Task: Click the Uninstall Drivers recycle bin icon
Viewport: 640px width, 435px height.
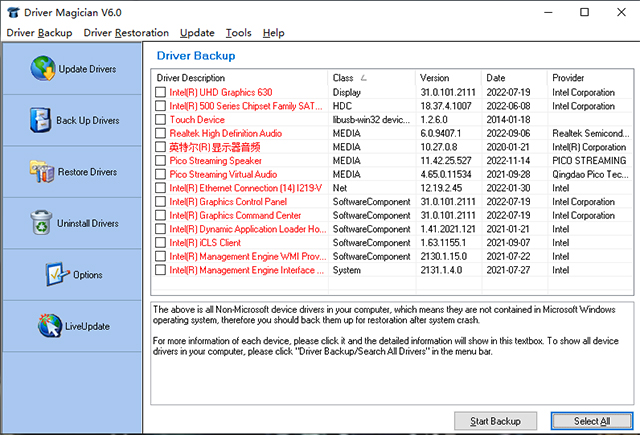Action: coord(41,223)
